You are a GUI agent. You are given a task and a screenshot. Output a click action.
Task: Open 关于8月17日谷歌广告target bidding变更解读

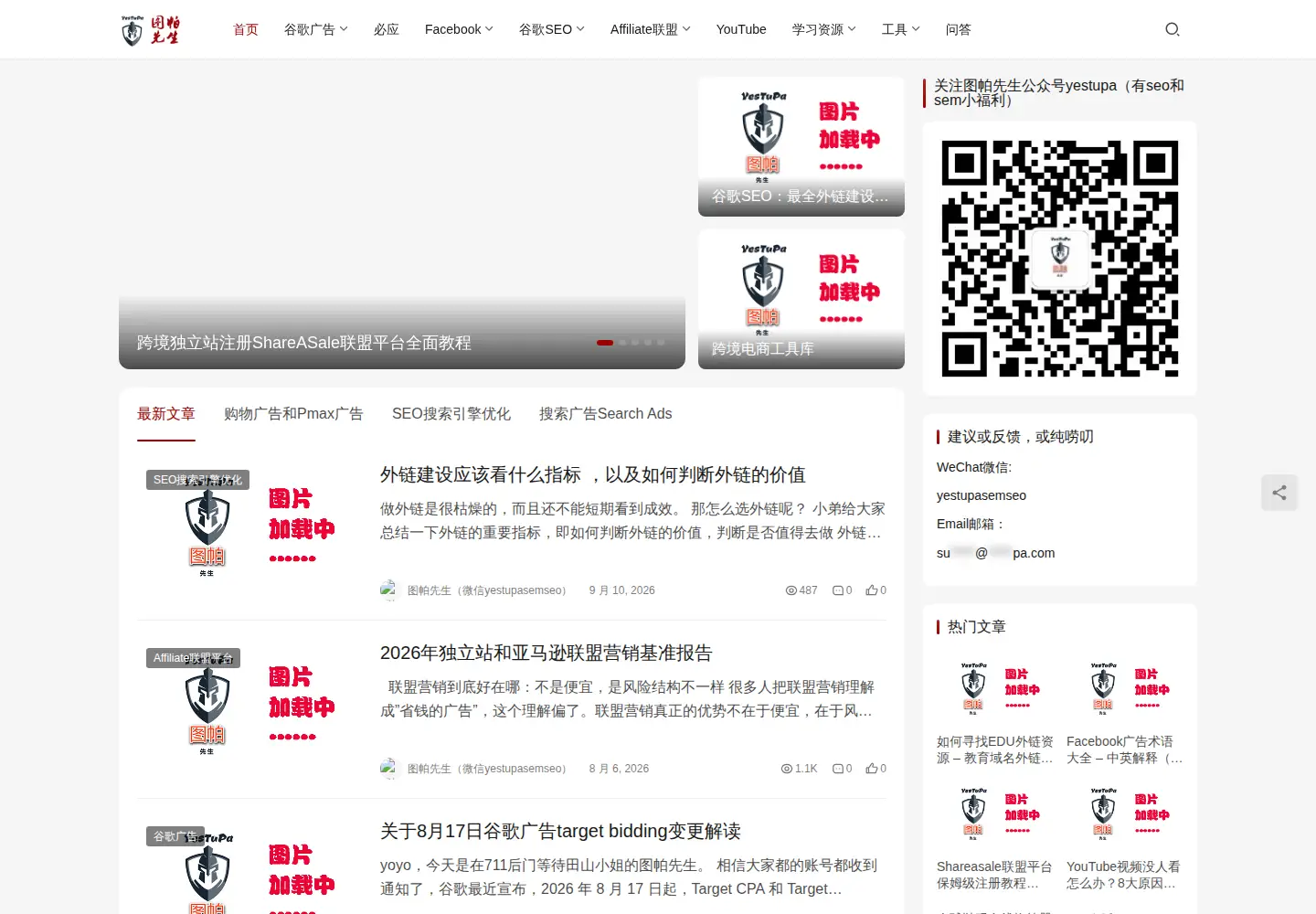[560, 832]
